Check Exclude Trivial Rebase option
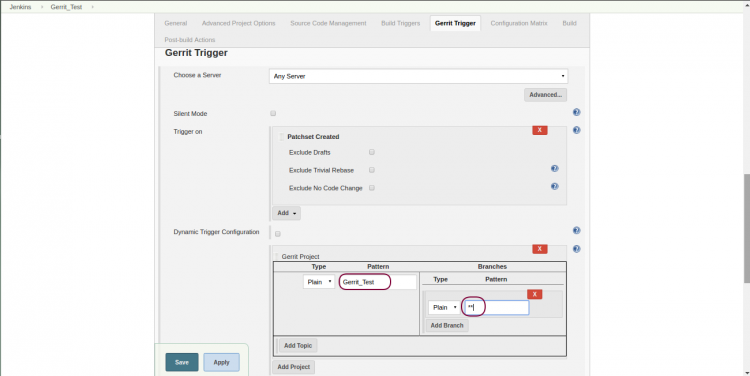Screen dimensions: 750x376 372,170
